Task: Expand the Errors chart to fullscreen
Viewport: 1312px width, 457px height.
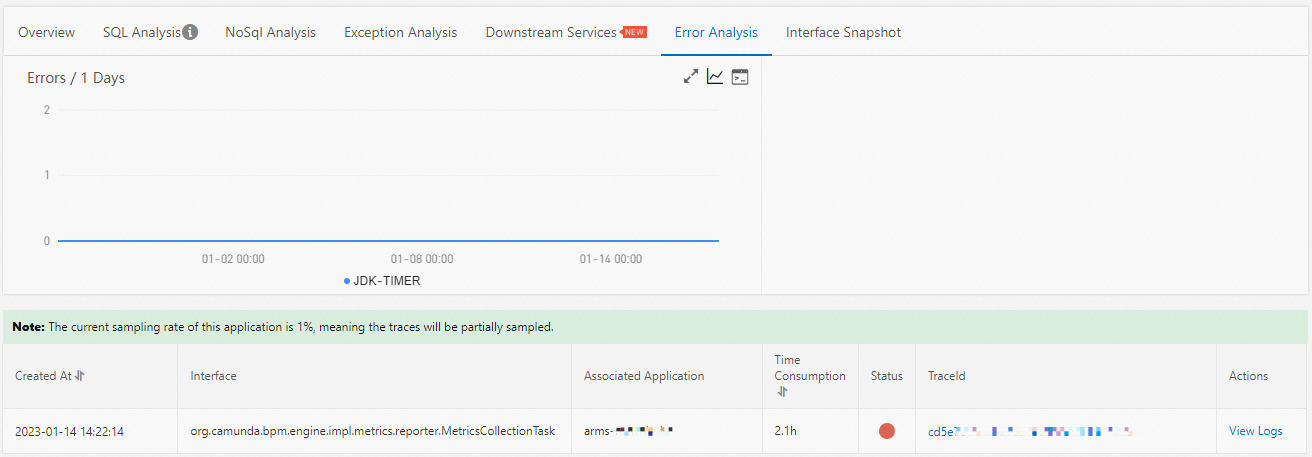Action: [x=690, y=77]
